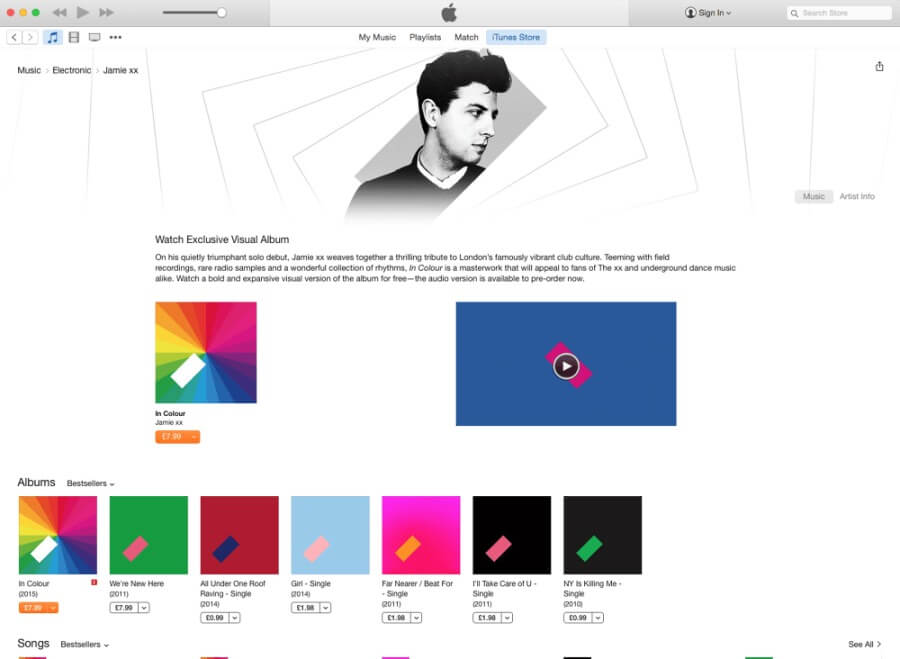Go to the Music breadcrumb
Image resolution: width=900 pixels, height=659 pixels.
[29, 70]
